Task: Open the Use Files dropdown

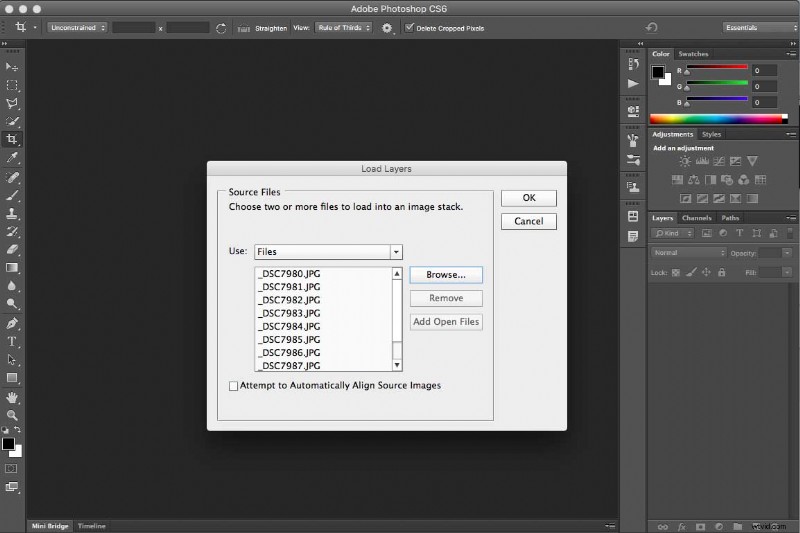Action: tap(328, 252)
